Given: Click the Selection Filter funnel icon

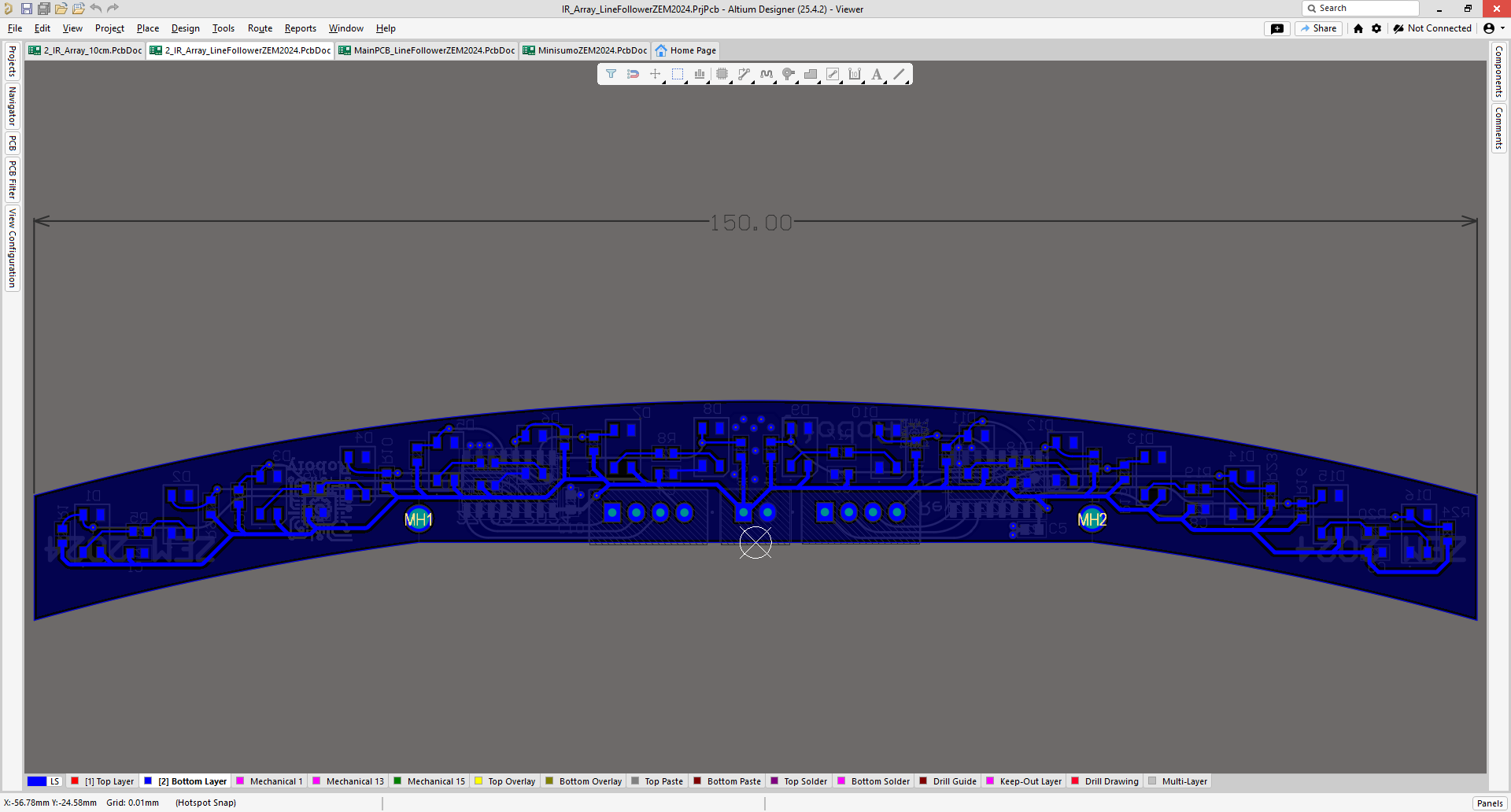Looking at the screenshot, I should 611,74.
